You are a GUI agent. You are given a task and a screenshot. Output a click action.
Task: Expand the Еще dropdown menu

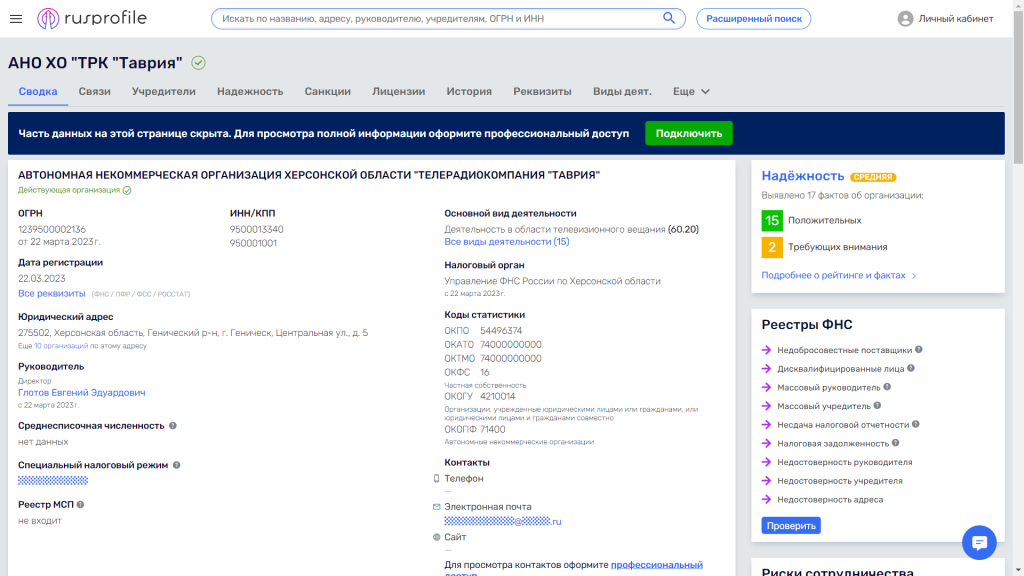[691, 91]
